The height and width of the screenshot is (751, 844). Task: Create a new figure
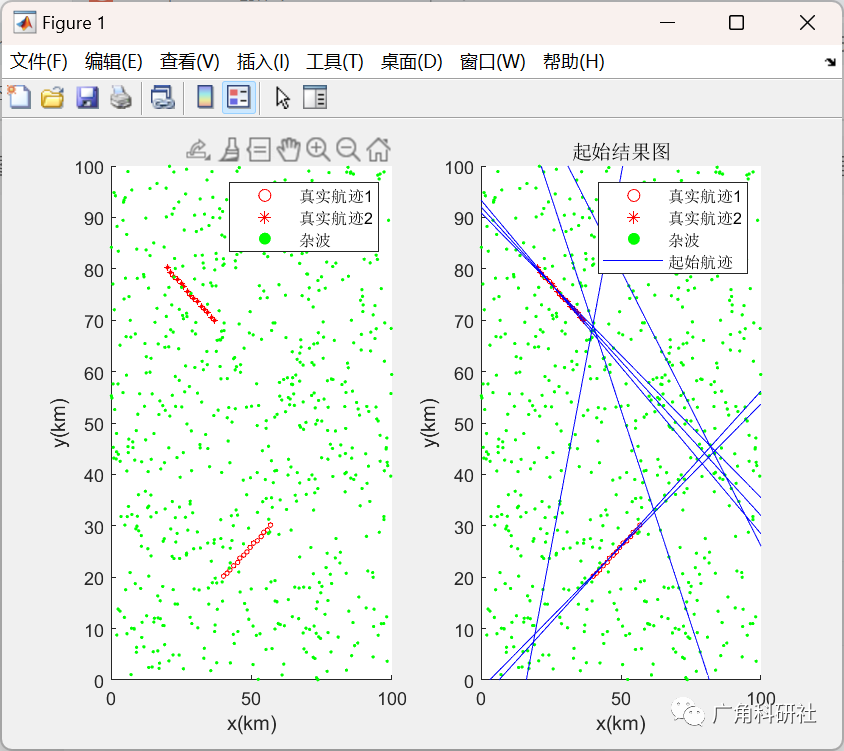click(x=19, y=97)
